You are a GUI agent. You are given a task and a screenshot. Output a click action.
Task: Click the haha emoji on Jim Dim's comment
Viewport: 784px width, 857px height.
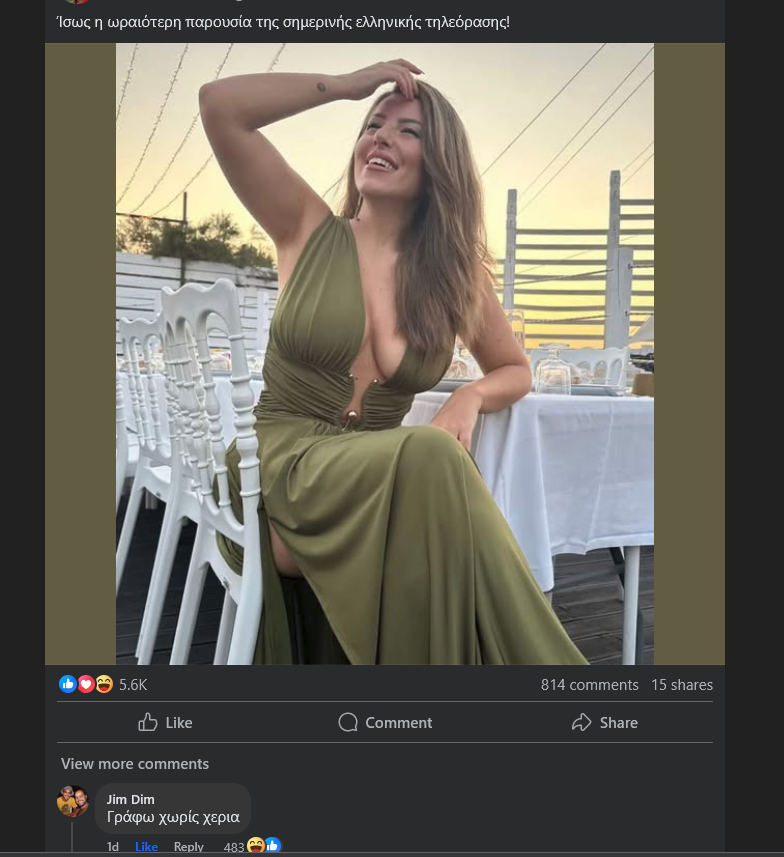coord(256,846)
